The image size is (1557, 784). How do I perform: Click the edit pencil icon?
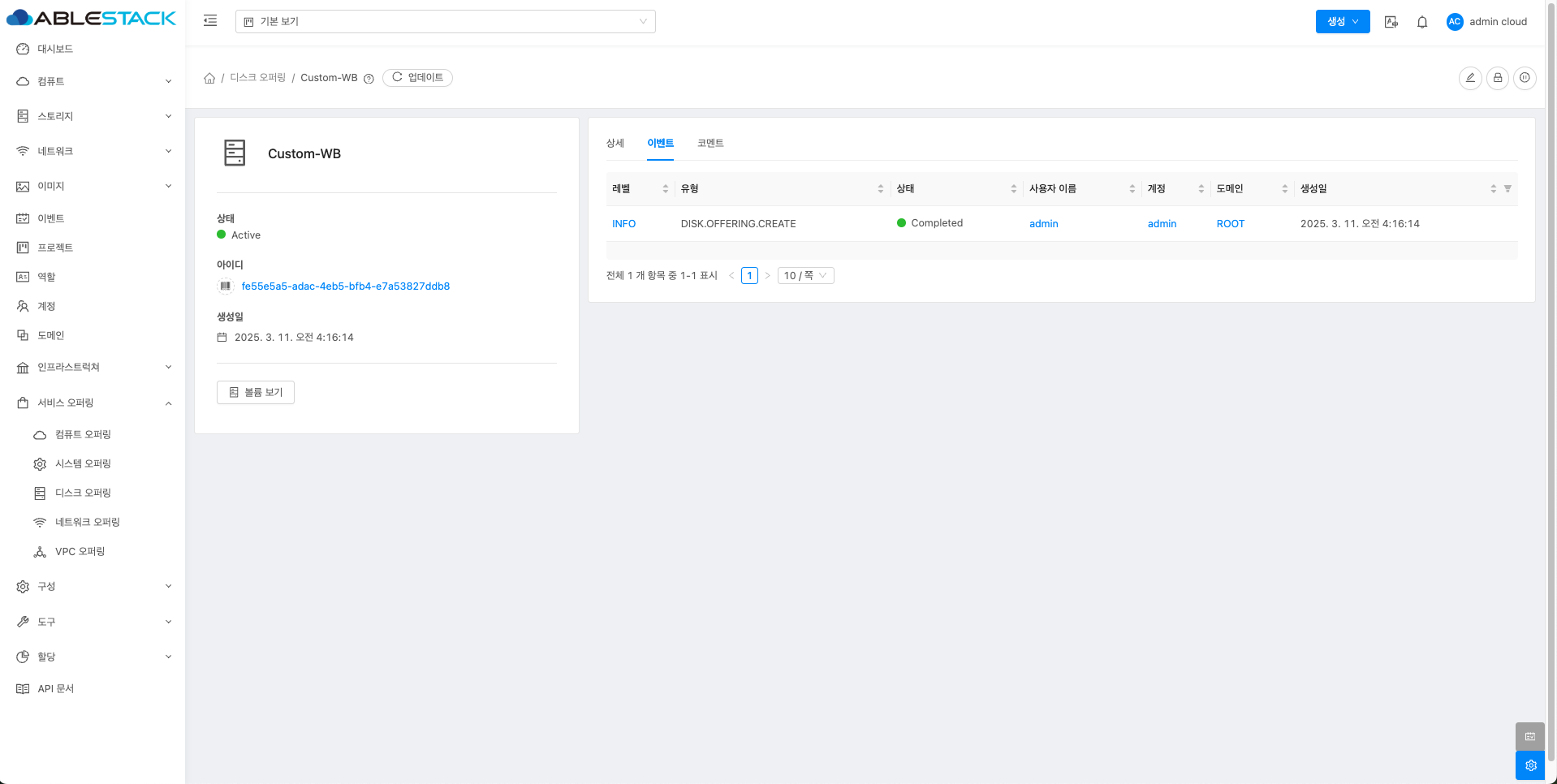pyautogui.click(x=1469, y=78)
